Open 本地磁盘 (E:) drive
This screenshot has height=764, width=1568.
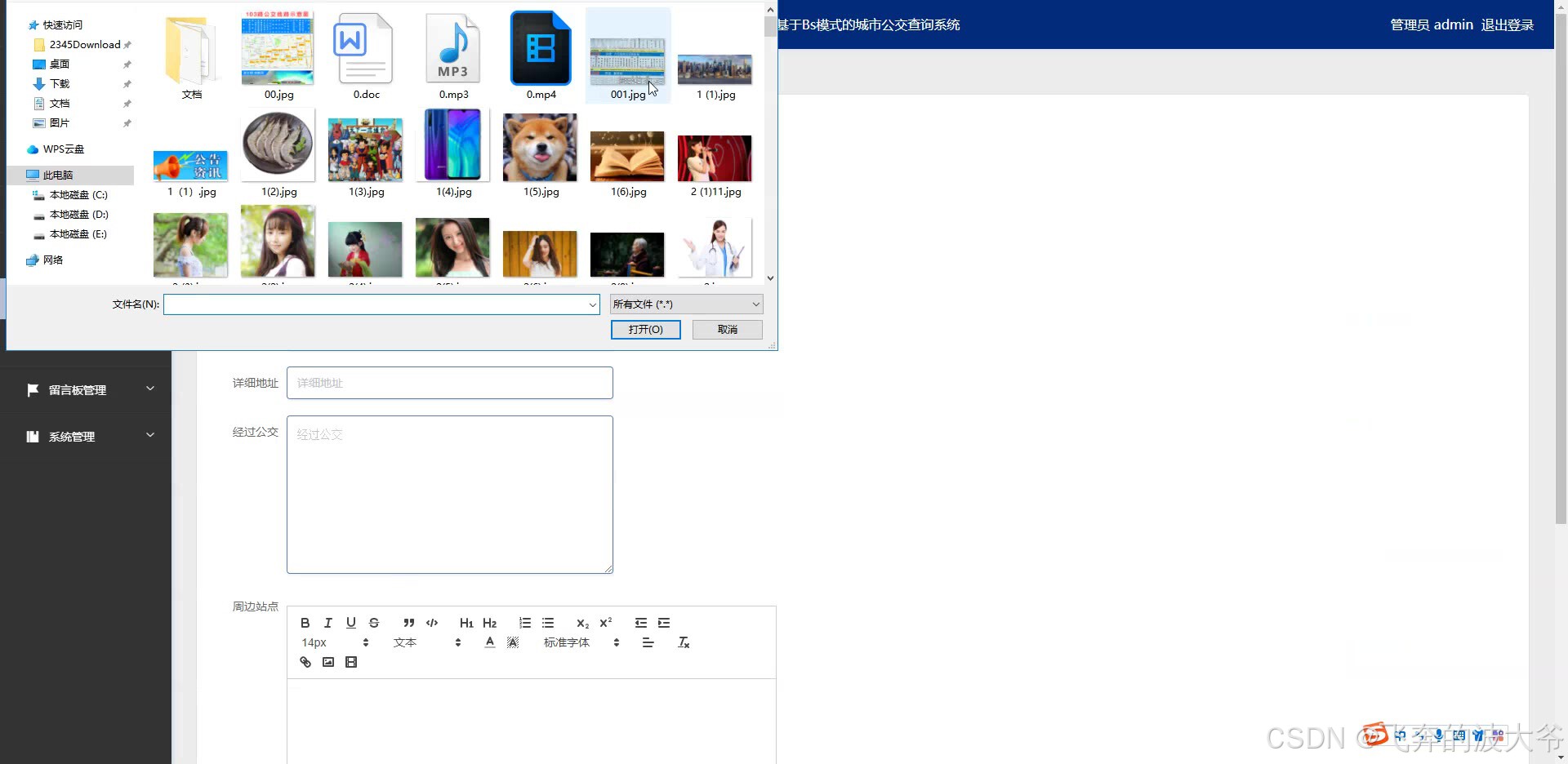click(x=78, y=234)
